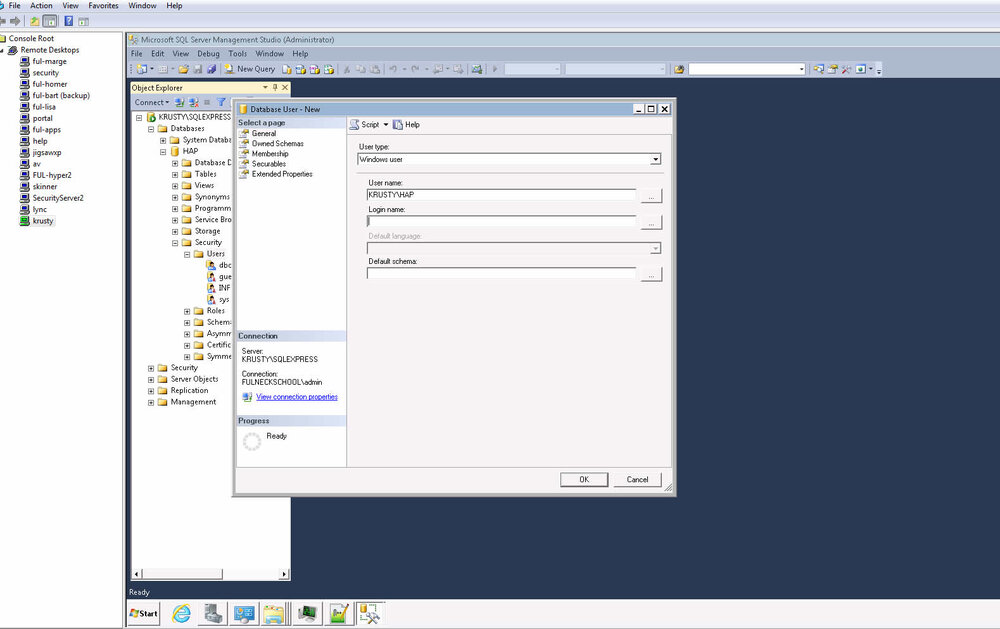Pin the Object Explorer panel with auto-hide icon

click(276, 87)
